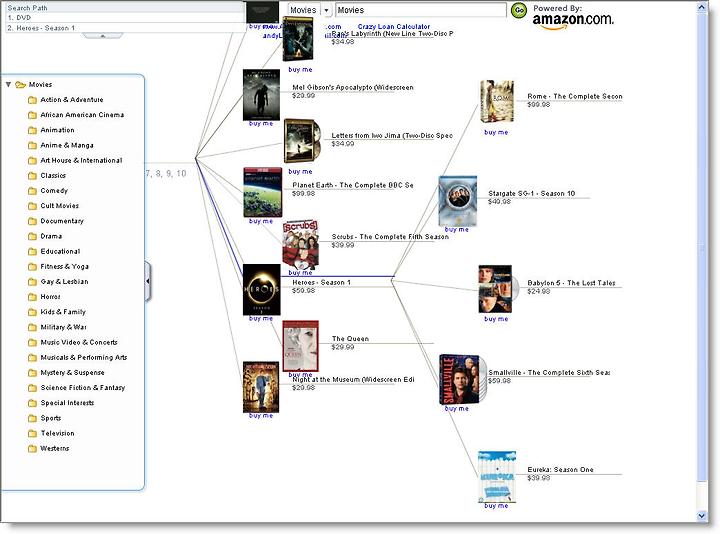Select the Classics folder
The image size is (720, 534).
point(47,175)
